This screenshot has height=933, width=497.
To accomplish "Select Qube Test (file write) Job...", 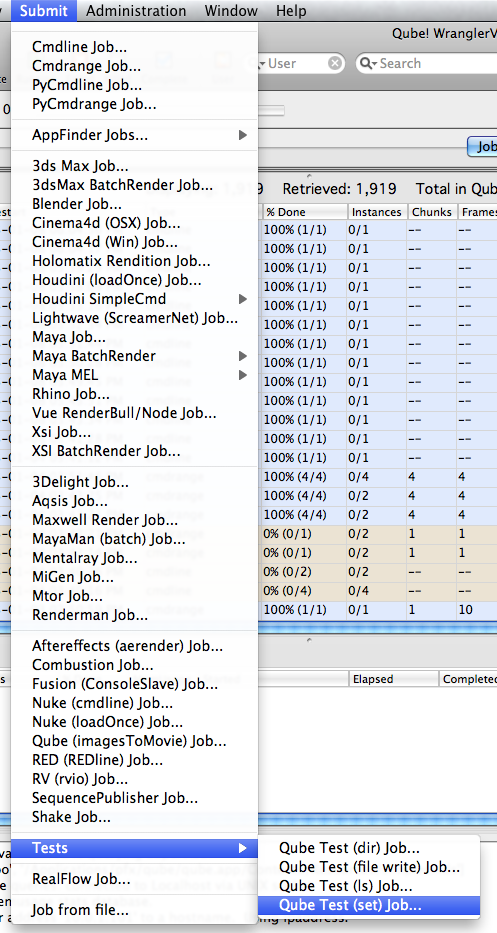I will point(368,867).
